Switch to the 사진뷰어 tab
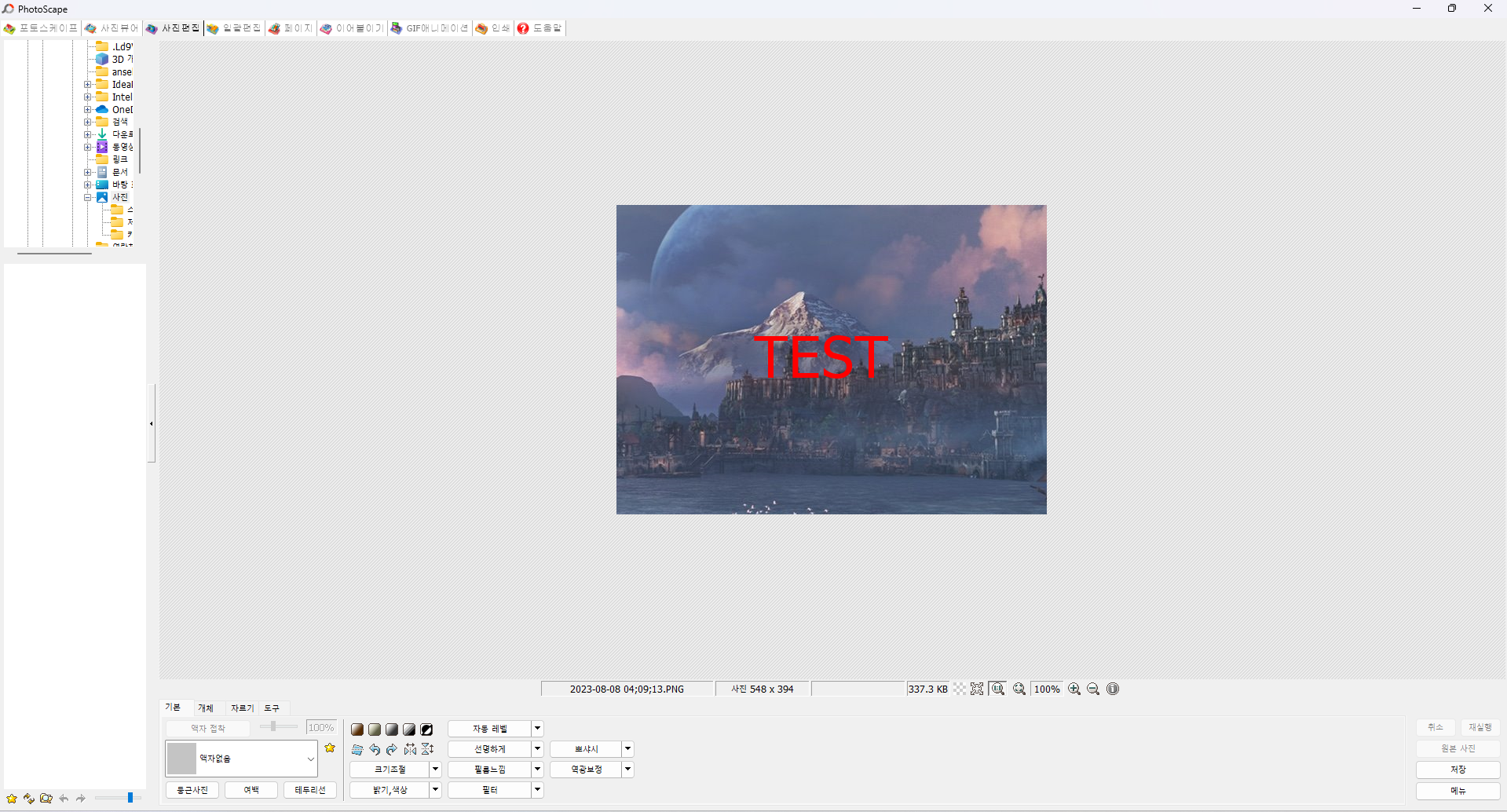1507x812 pixels. (112, 28)
